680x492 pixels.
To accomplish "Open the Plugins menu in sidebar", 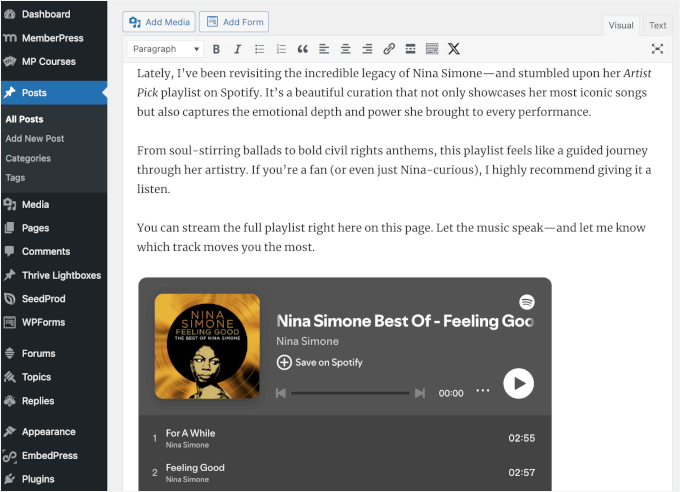I will point(38,479).
